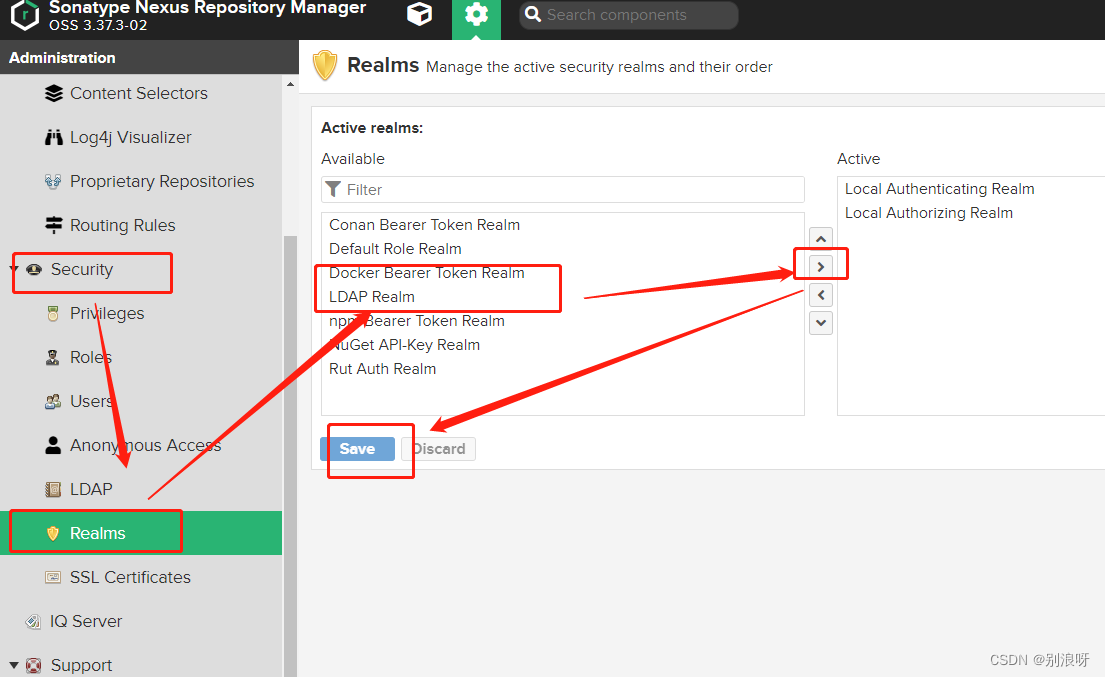Open IQ Server page
The image size is (1105, 677).
(x=86, y=621)
